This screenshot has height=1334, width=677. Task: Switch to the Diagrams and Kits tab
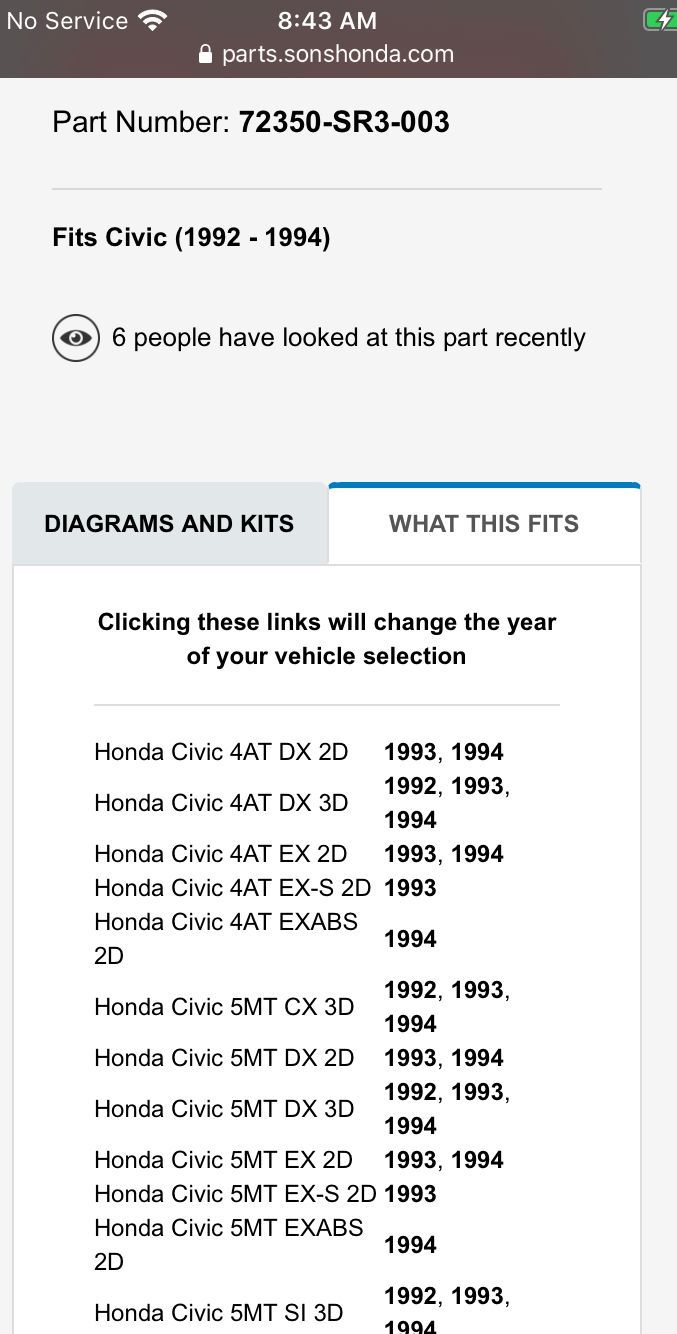point(169,524)
